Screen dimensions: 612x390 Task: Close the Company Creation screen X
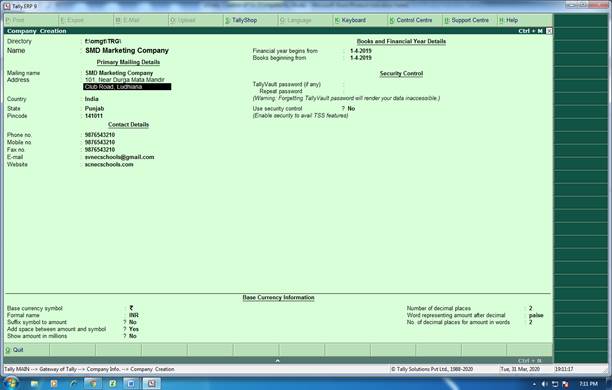point(549,31)
